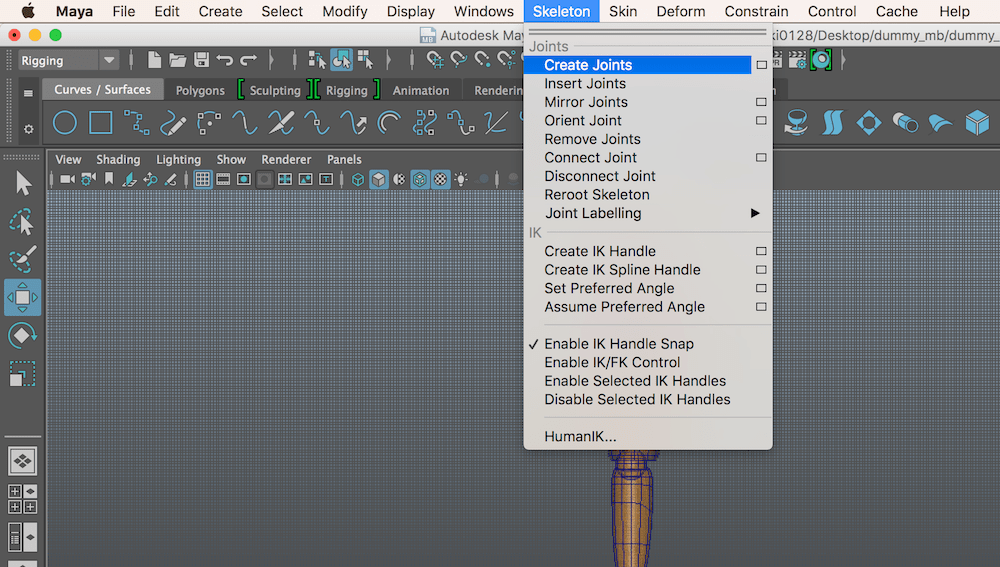Viewport: 1000px width, 567px height.
Task: Open the viewport View menu
Action: point(68,159)
